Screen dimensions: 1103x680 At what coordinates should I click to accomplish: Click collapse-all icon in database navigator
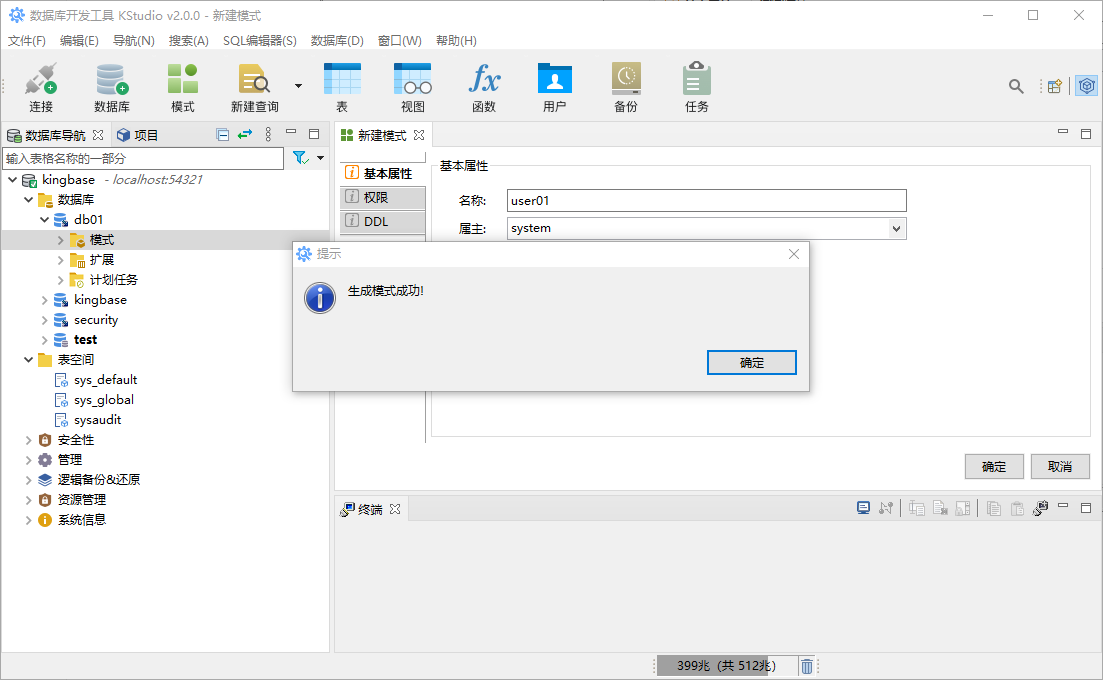pos(223,135)
